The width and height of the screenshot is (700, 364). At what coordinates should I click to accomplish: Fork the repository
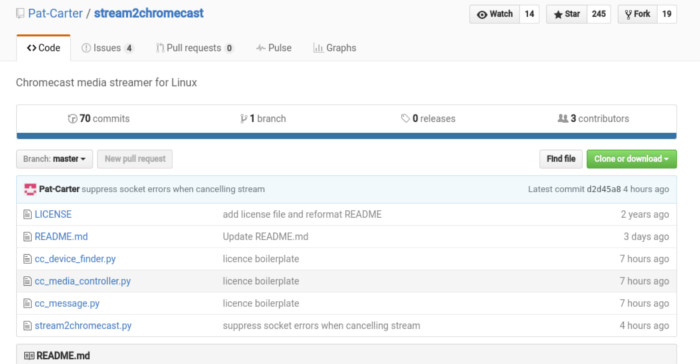(x=638, y=14)
